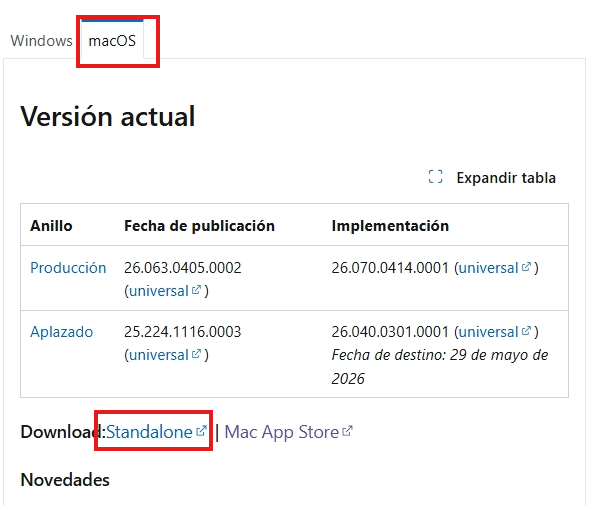The width and height of the screenshot is (596, 506).
Task: Click version number 25.224.1116.0003
Action: 182,332
